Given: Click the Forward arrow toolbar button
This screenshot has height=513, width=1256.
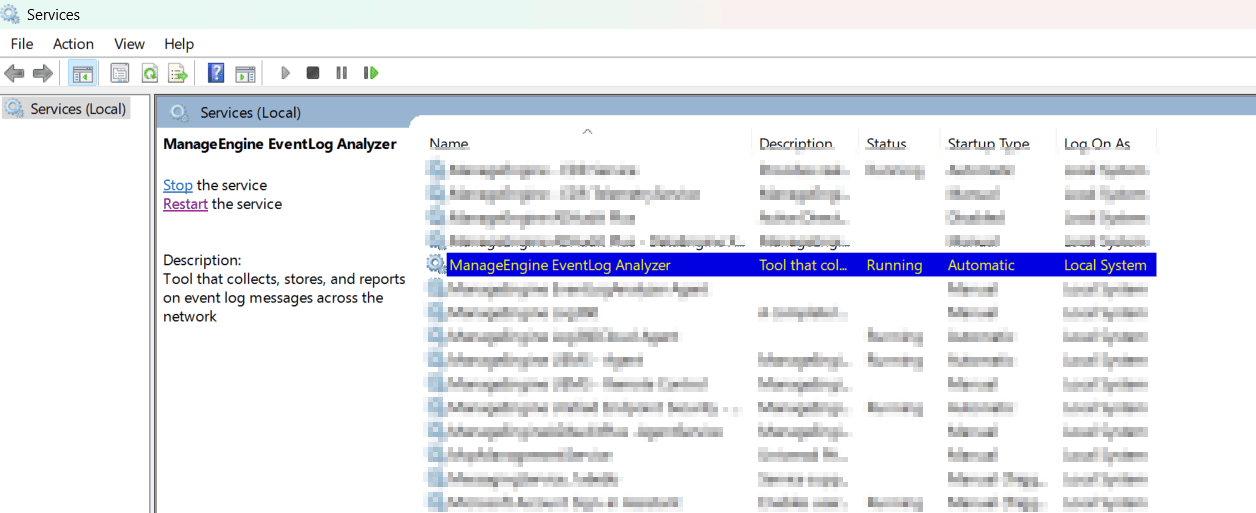Looking at the screenshot, I should point(43,73).
